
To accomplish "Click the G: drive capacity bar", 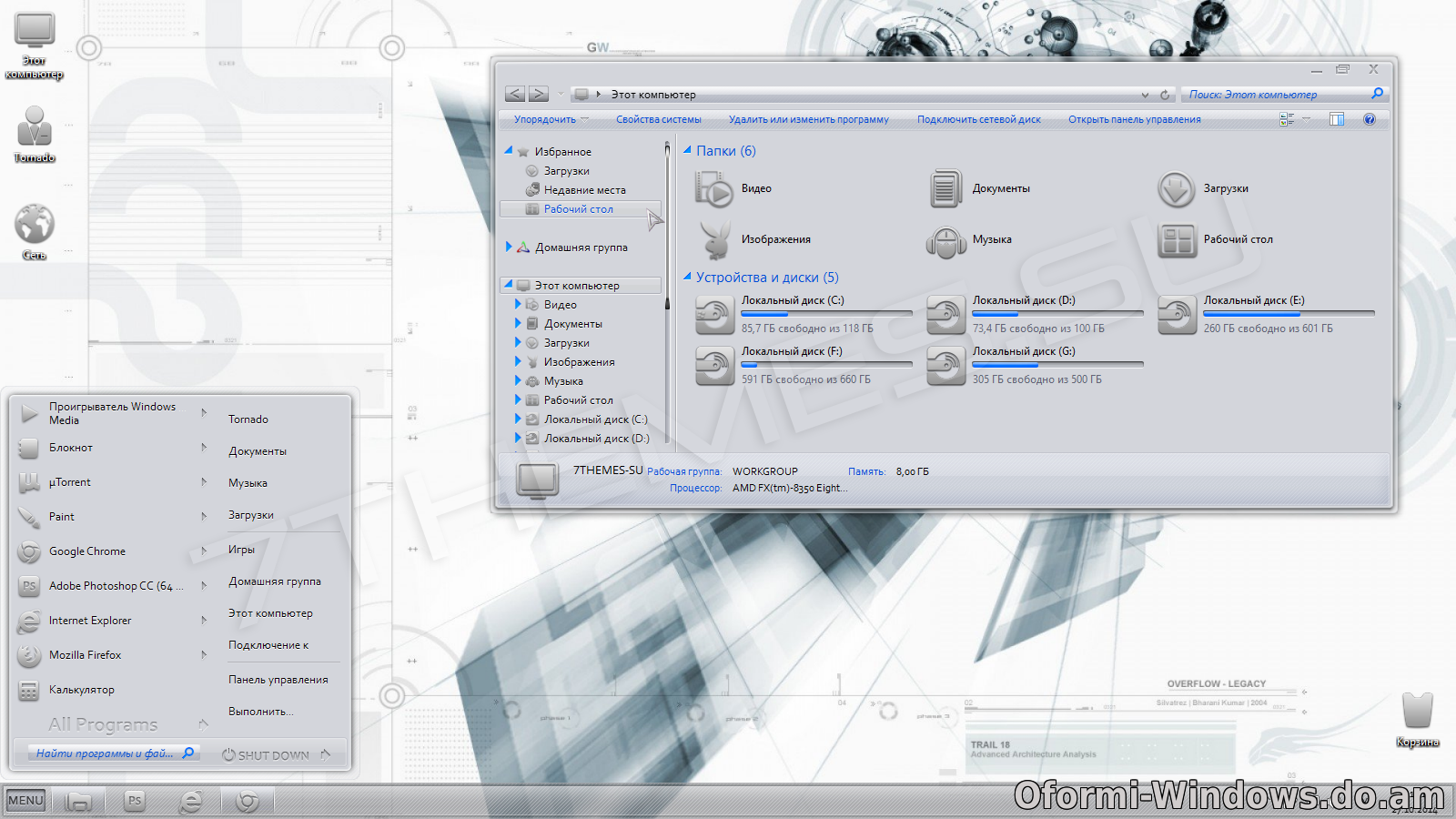I will 1057,365.
